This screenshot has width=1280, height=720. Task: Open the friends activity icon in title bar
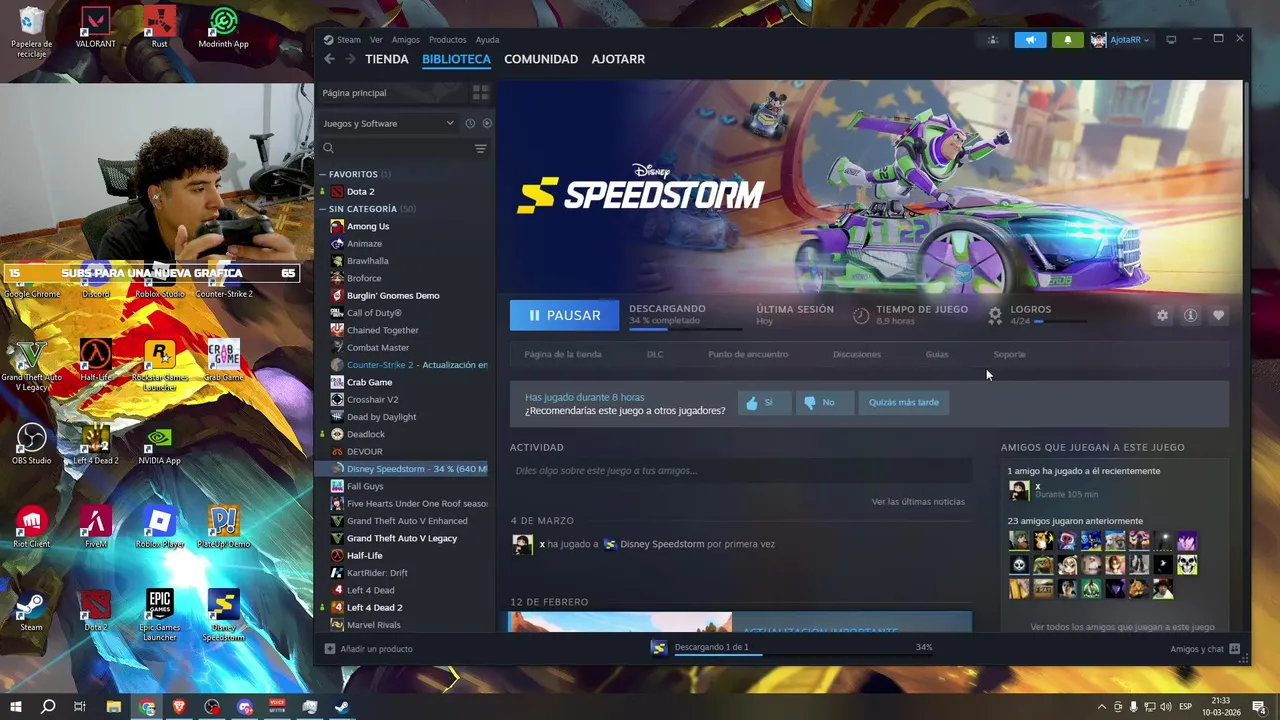click(992, 40)
